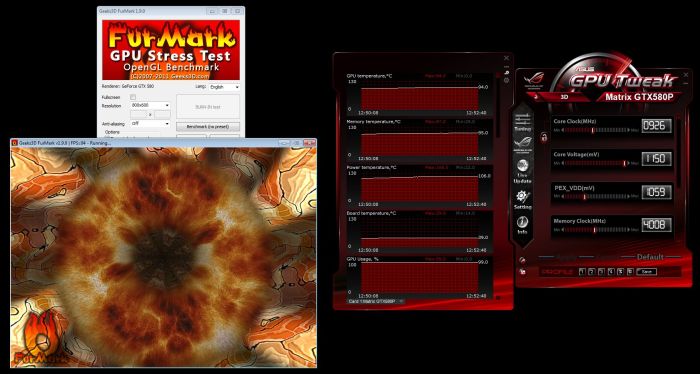Open the Lang English dropdown in FurMark
The width and height of the screenshot is (700, 374).
coord(225,87)
